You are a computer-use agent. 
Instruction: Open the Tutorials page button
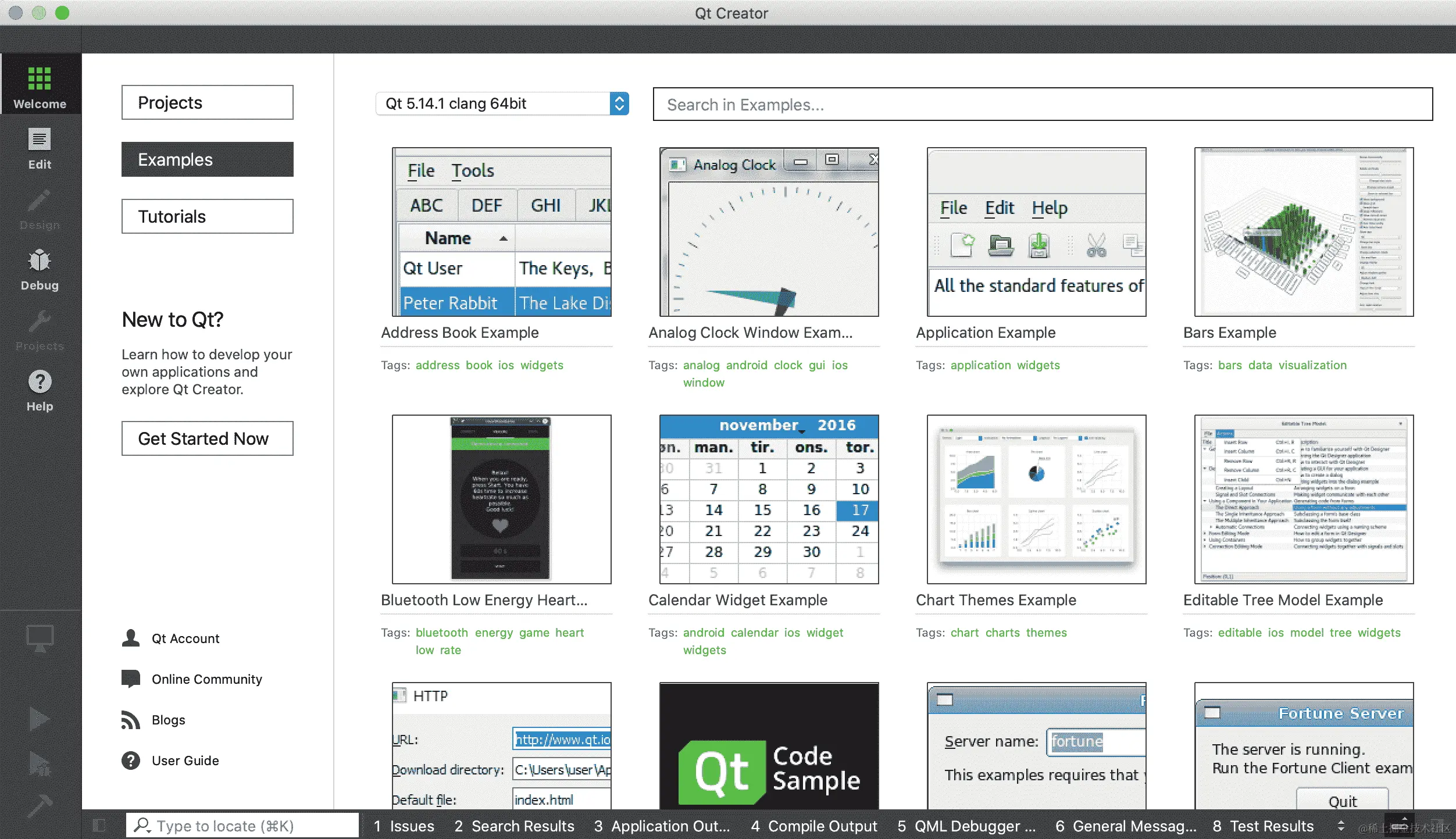coord(207,216)
